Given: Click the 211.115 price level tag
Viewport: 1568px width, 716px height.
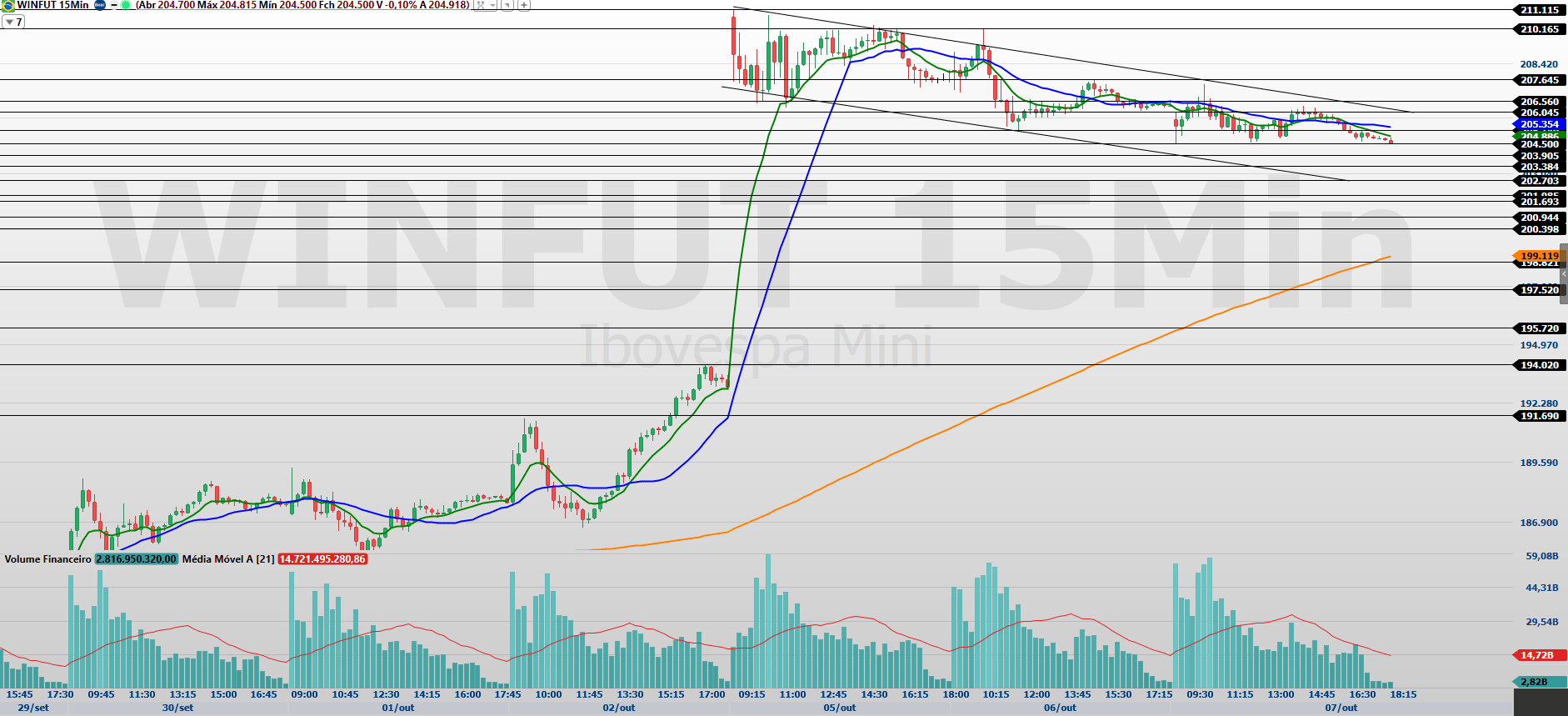Looking at the screenshot, I should pyautogui.click(x=1539, y=10).
